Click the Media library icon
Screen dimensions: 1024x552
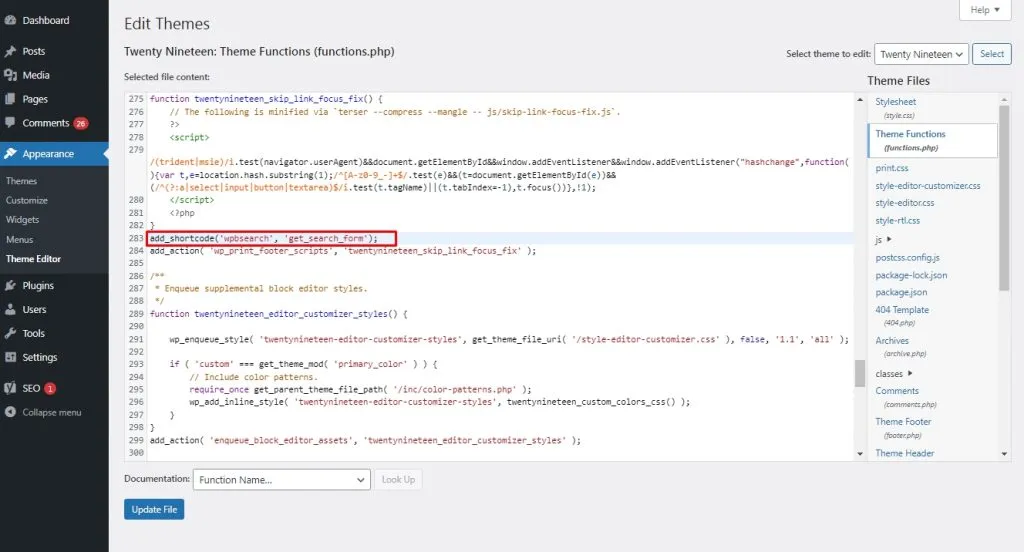[x=10, y=75]
